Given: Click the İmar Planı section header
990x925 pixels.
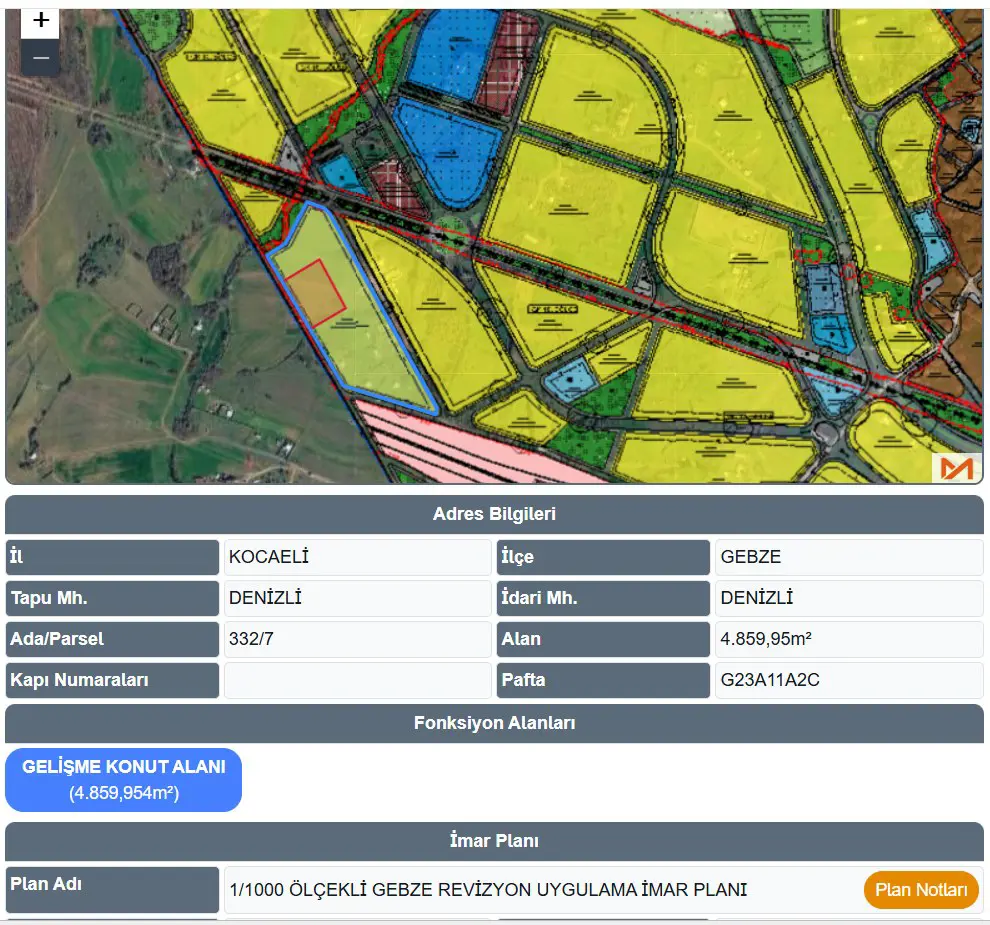Looking at the screenshot, I should pyautogui.click(x=494, y=841).
